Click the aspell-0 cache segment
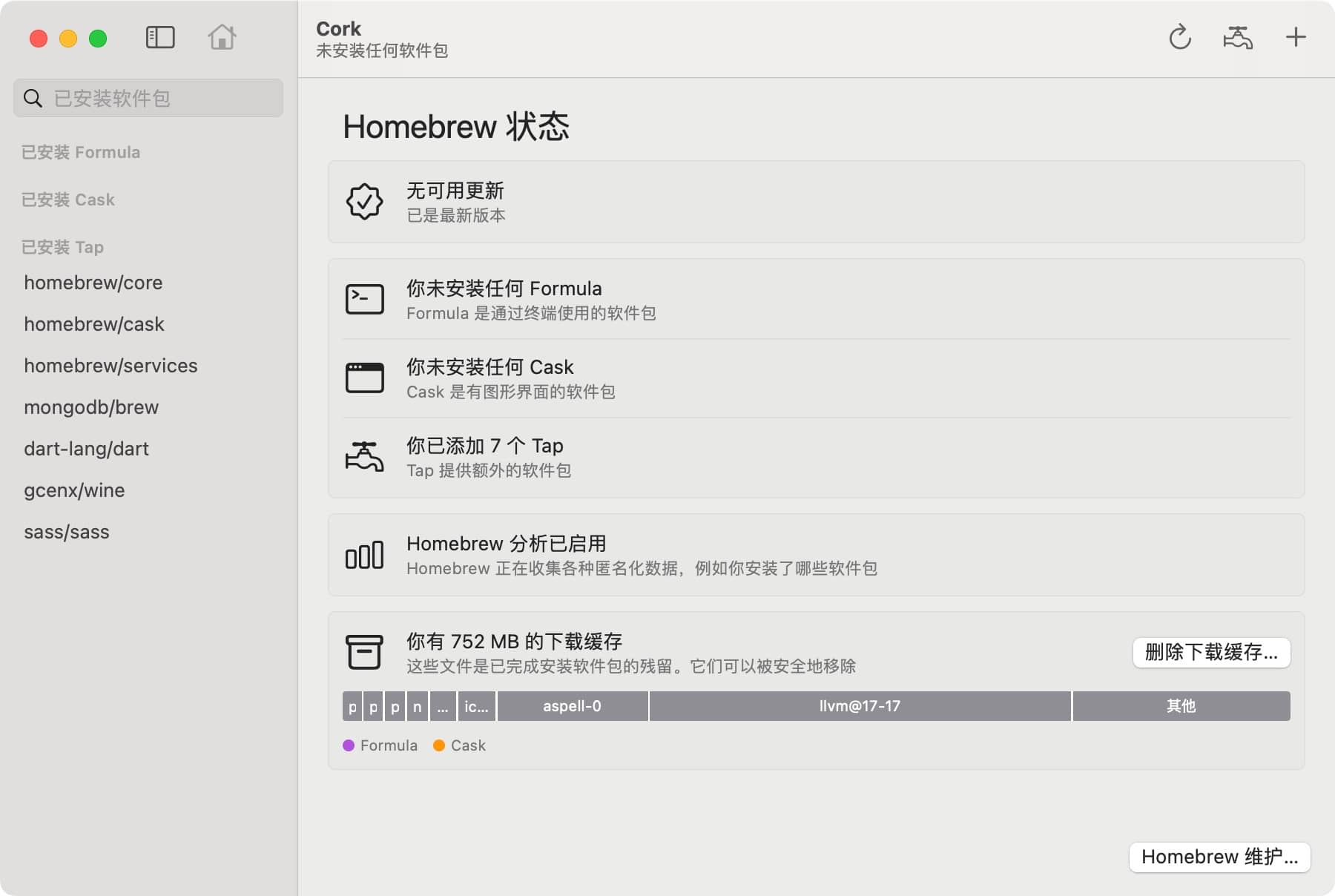Image resolution: width=1335 pixels, height=896 pixels. (573, 706)
